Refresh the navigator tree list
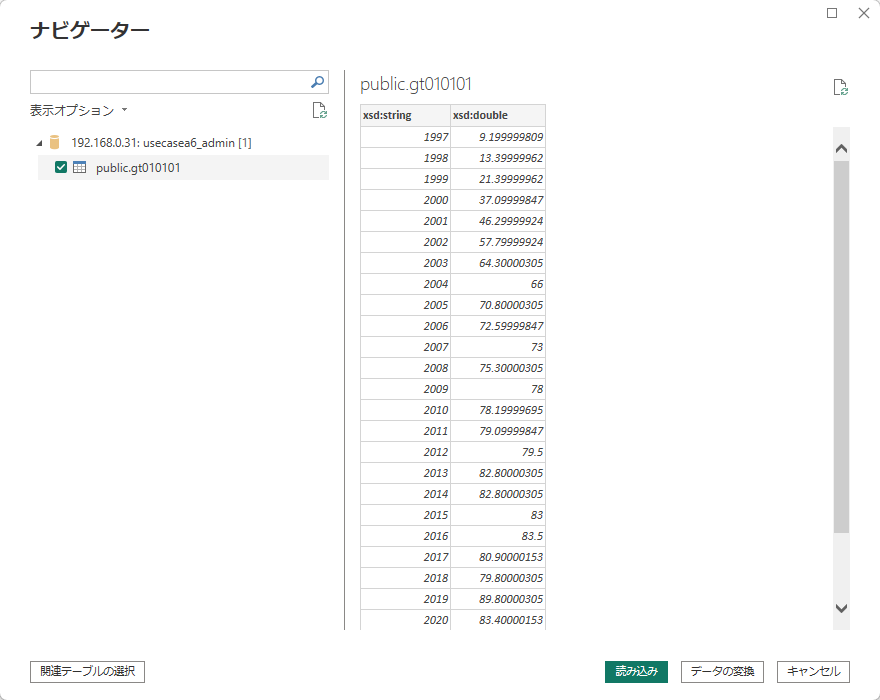The image size is (880, 700). [319, 111]
